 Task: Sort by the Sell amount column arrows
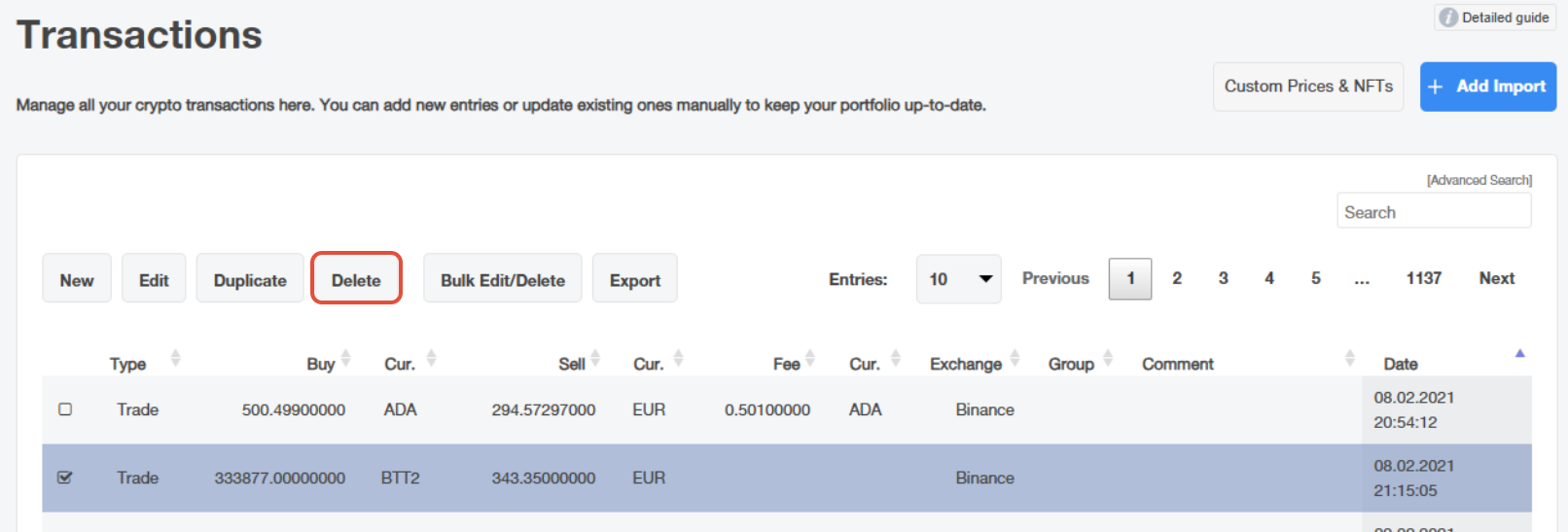click(x=595, y=358)
